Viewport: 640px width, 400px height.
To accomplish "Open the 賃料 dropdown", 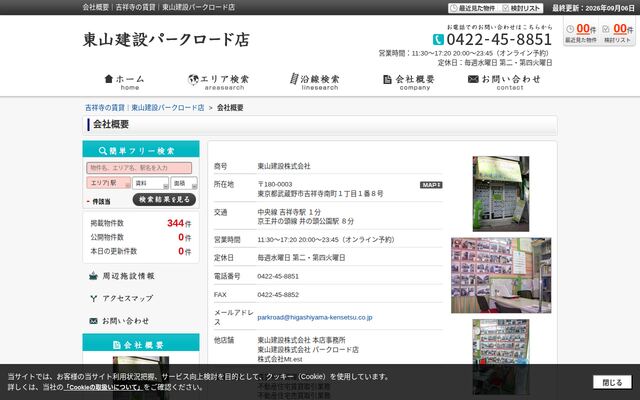I will (150, 183).
